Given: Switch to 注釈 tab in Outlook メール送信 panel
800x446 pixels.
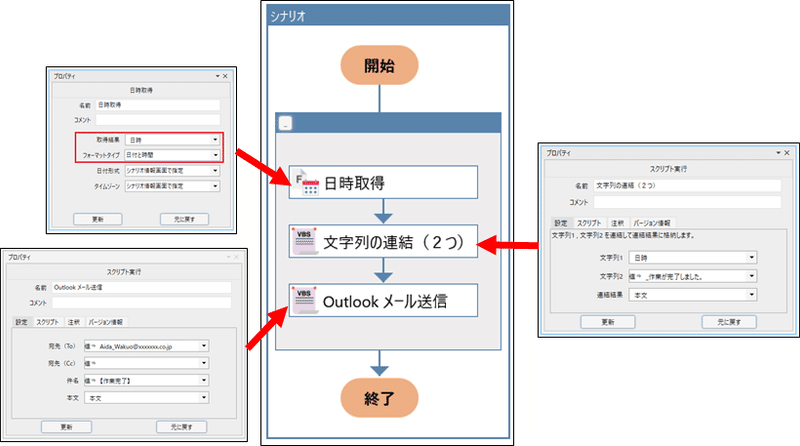Looking at the screenshot, I should point(74,322).
